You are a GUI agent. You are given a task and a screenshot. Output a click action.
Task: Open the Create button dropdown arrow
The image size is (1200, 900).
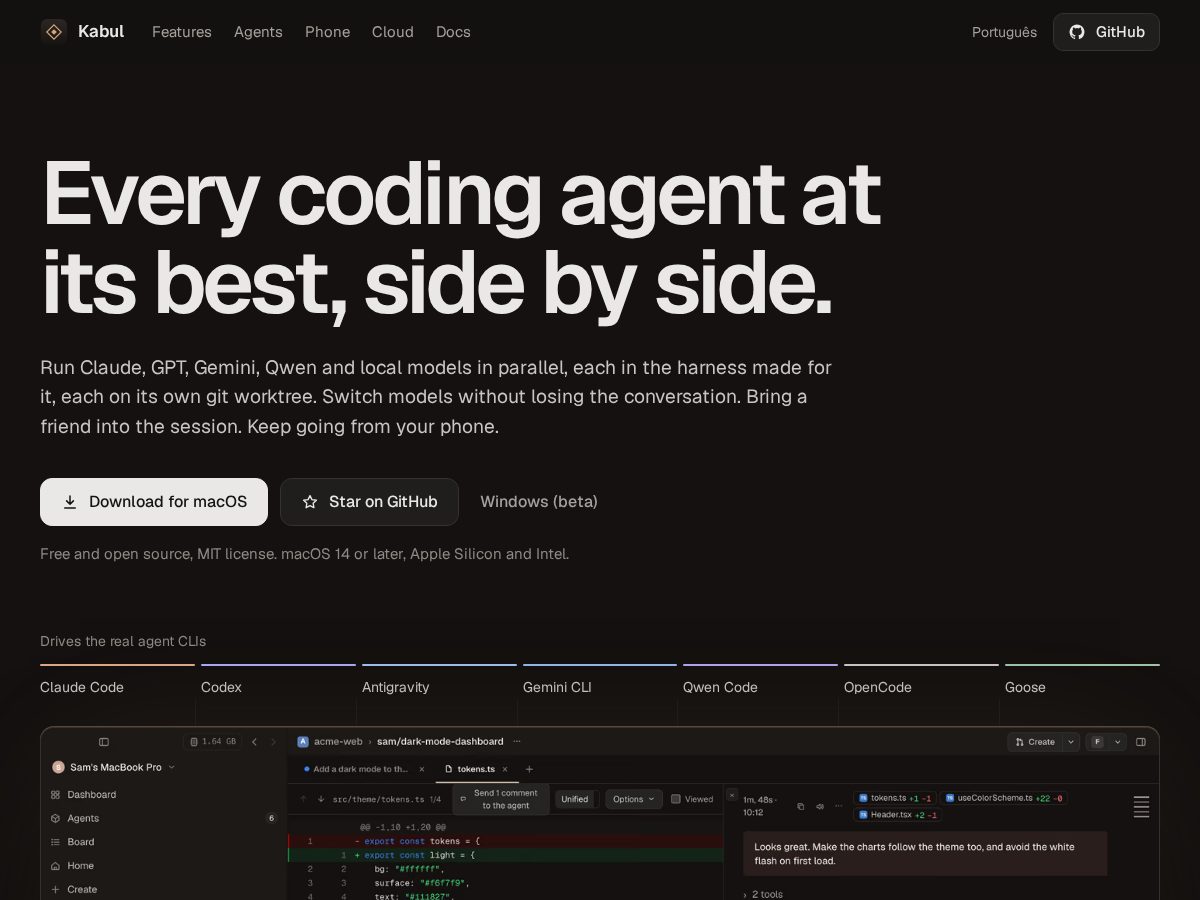click(x=1071, y=742)
